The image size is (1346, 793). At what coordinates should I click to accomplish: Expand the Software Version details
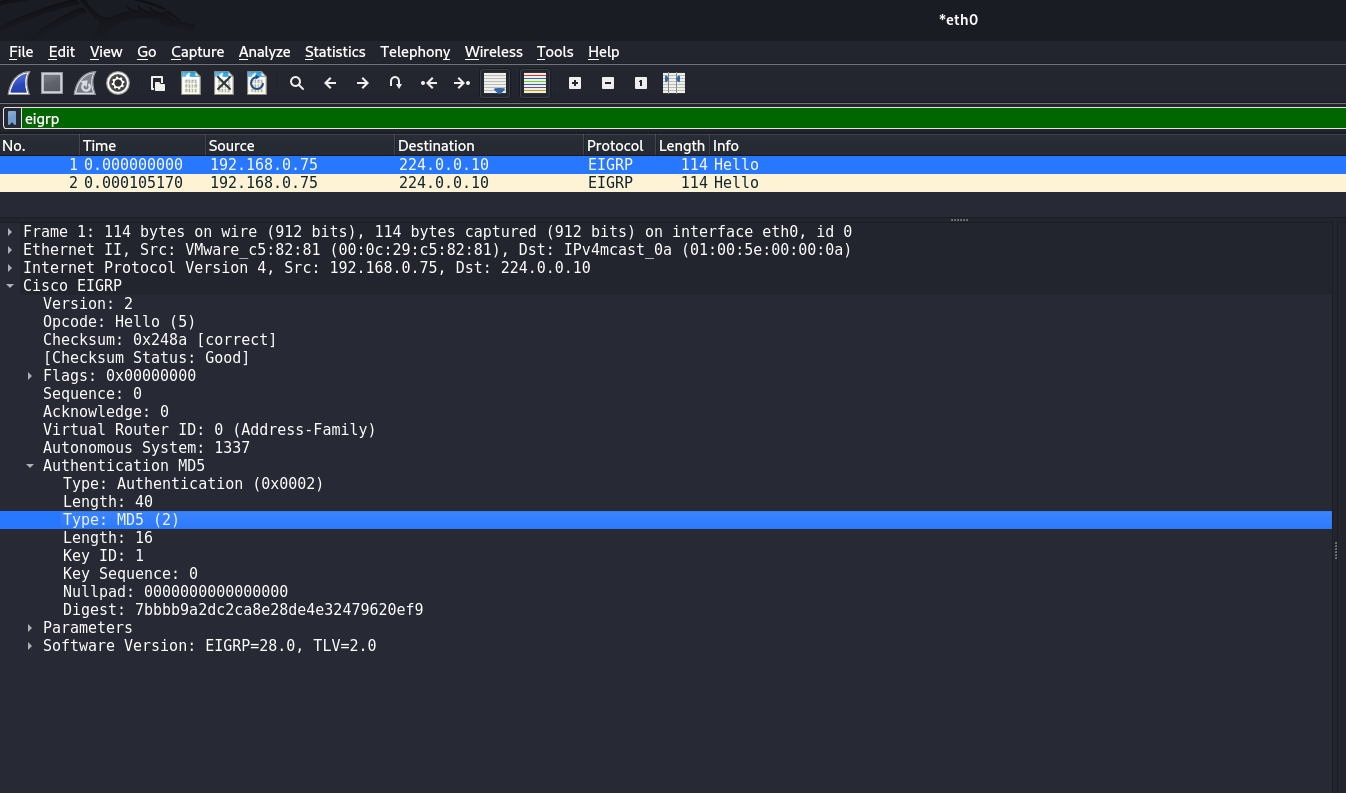point(29,645)
